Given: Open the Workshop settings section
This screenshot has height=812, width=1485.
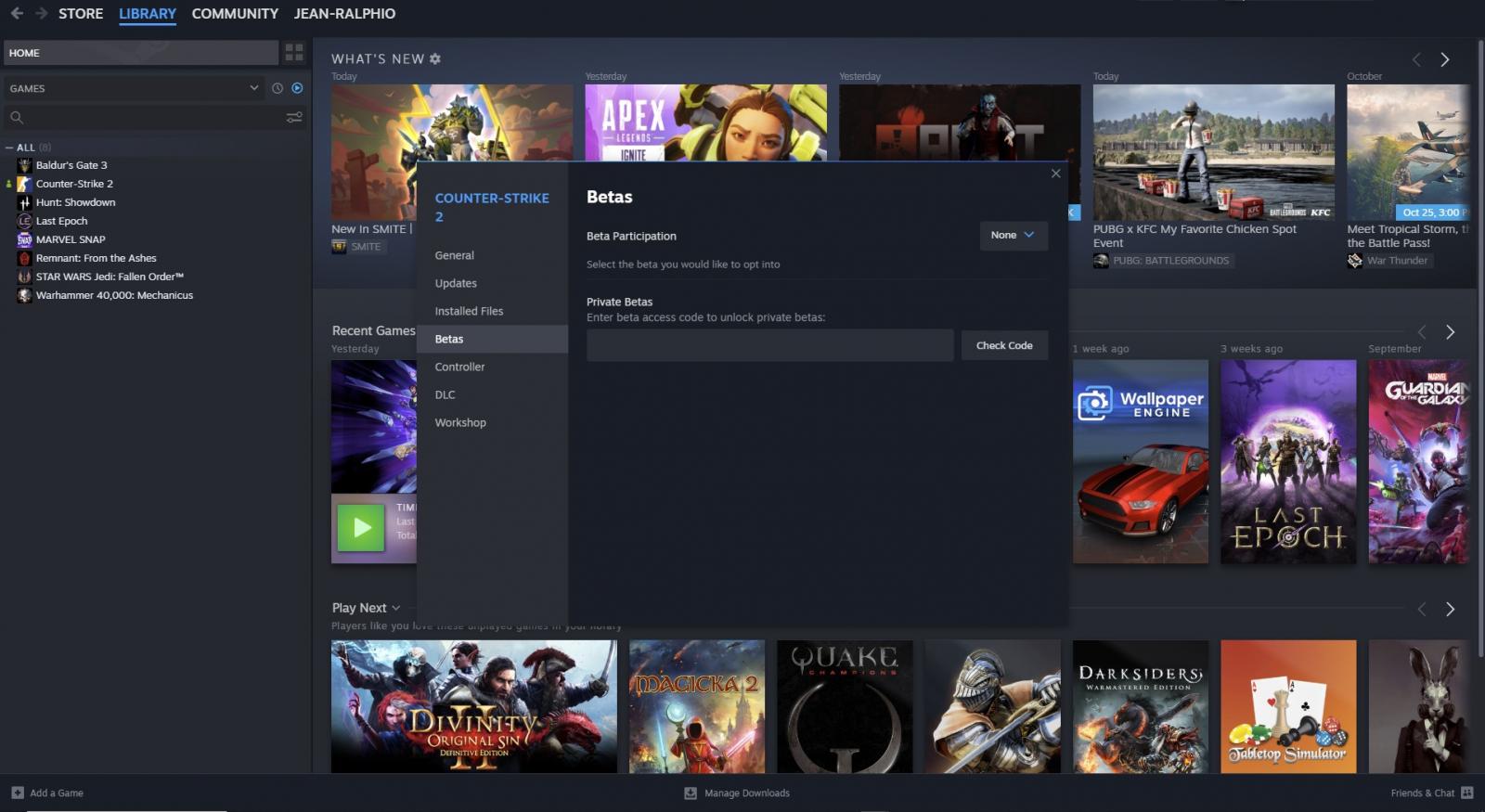Looking at the screenshot, I should 460,422.
